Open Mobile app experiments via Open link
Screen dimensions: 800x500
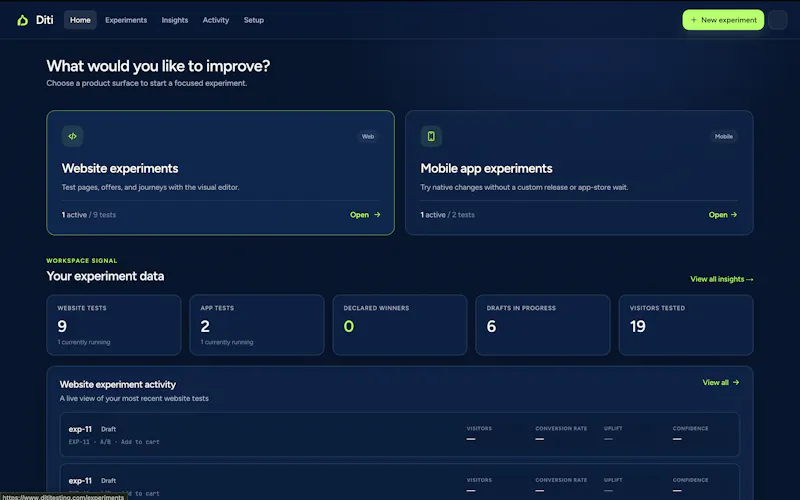click(x=723, y=215)
